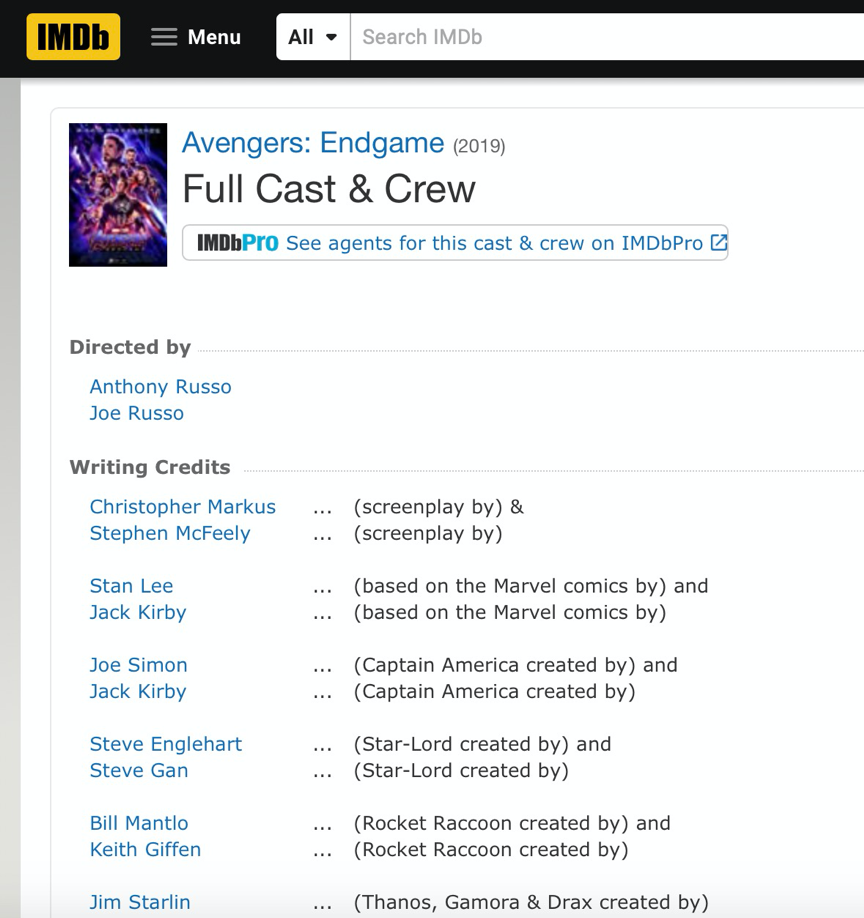This screenshot has height=918, width=864.
Task: Select Bill Mantlo in writing credits
Action: coord(138,823)
